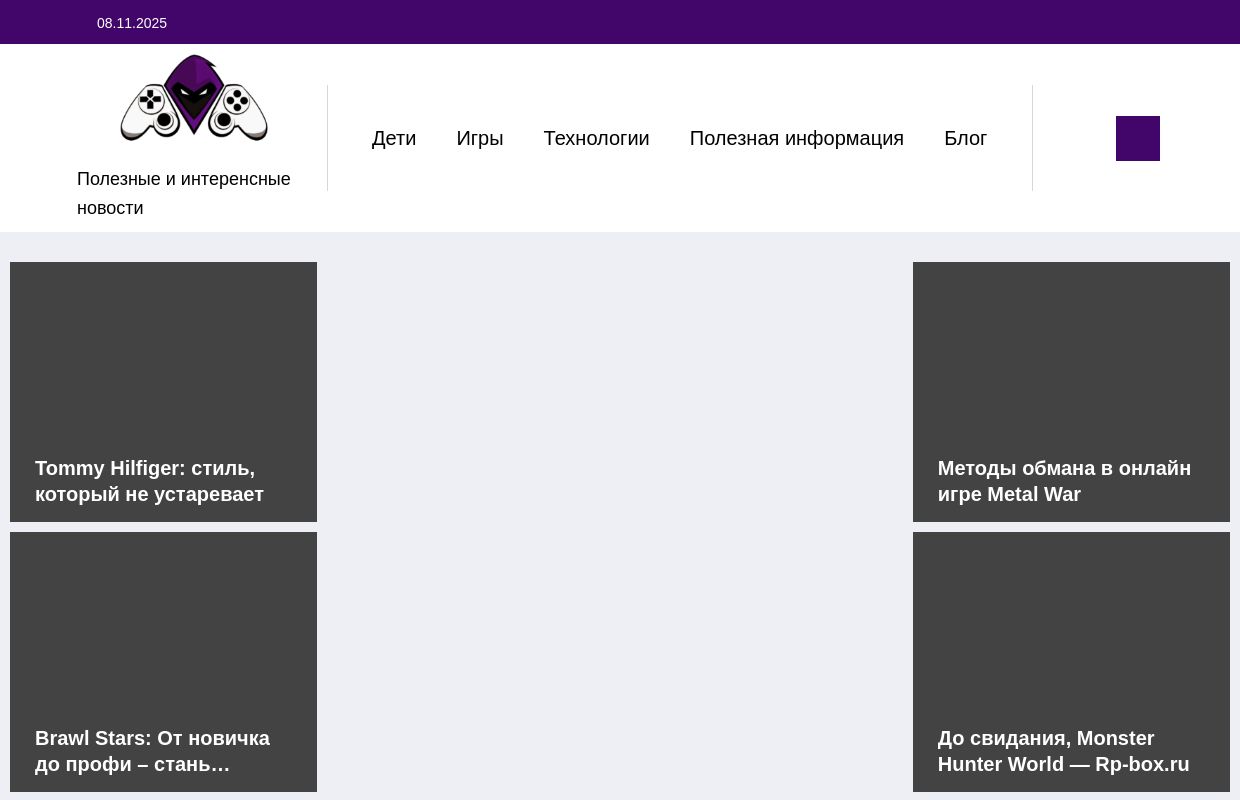The width and height of the screenshot is (1240, 800).
Task: Open the Дети menu item
Action: [x=394, y=138]
